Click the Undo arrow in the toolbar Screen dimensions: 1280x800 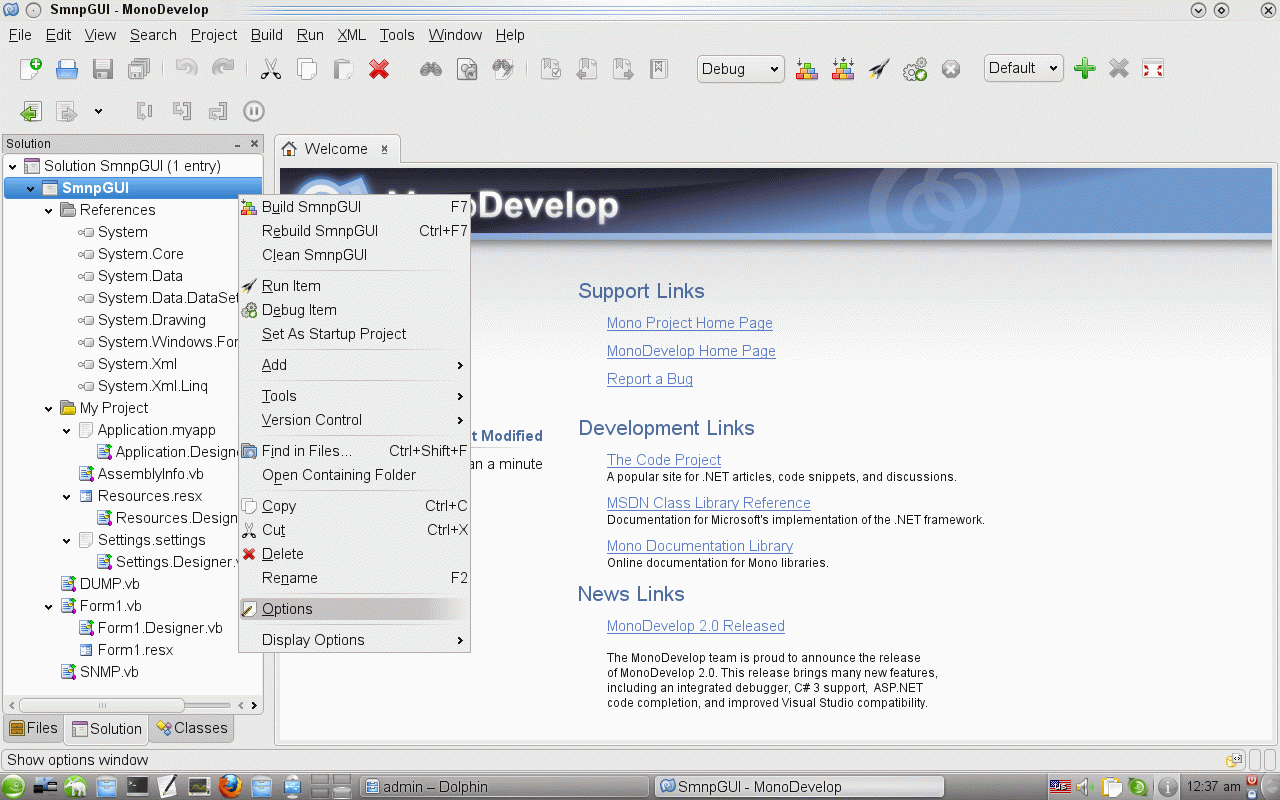186,69
